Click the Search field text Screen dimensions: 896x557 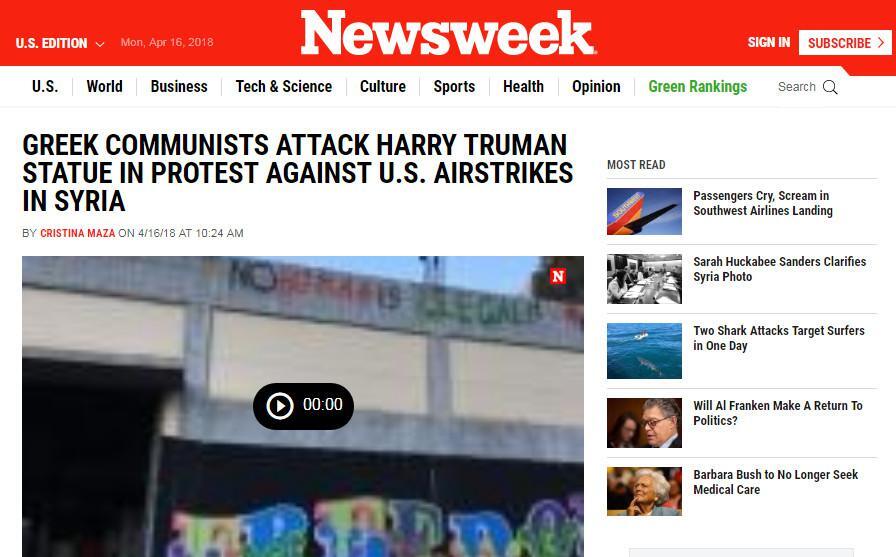797,87
